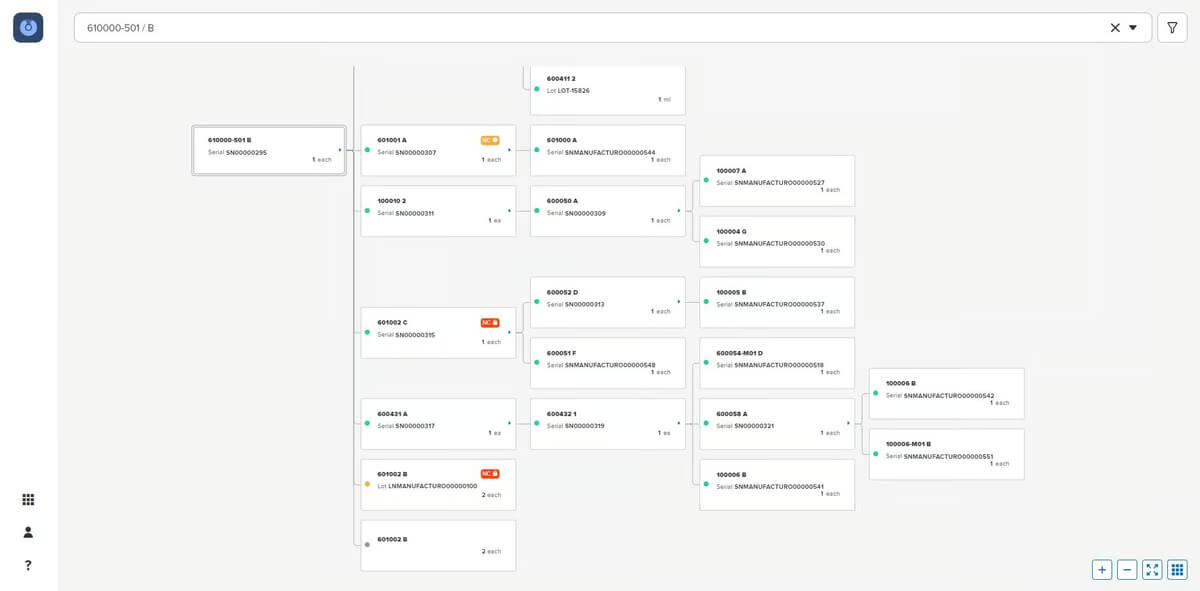Viewport: 1200px width, 591px height.
Task: Collapse children arrow on node 600058 A
Action: tap(849, 424)
